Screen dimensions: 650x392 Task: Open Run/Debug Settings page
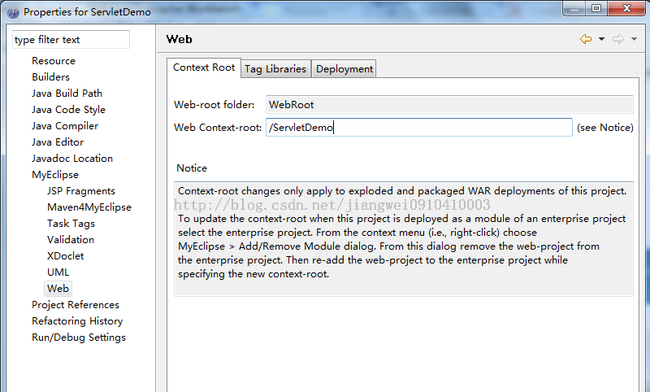click(79, 337)
